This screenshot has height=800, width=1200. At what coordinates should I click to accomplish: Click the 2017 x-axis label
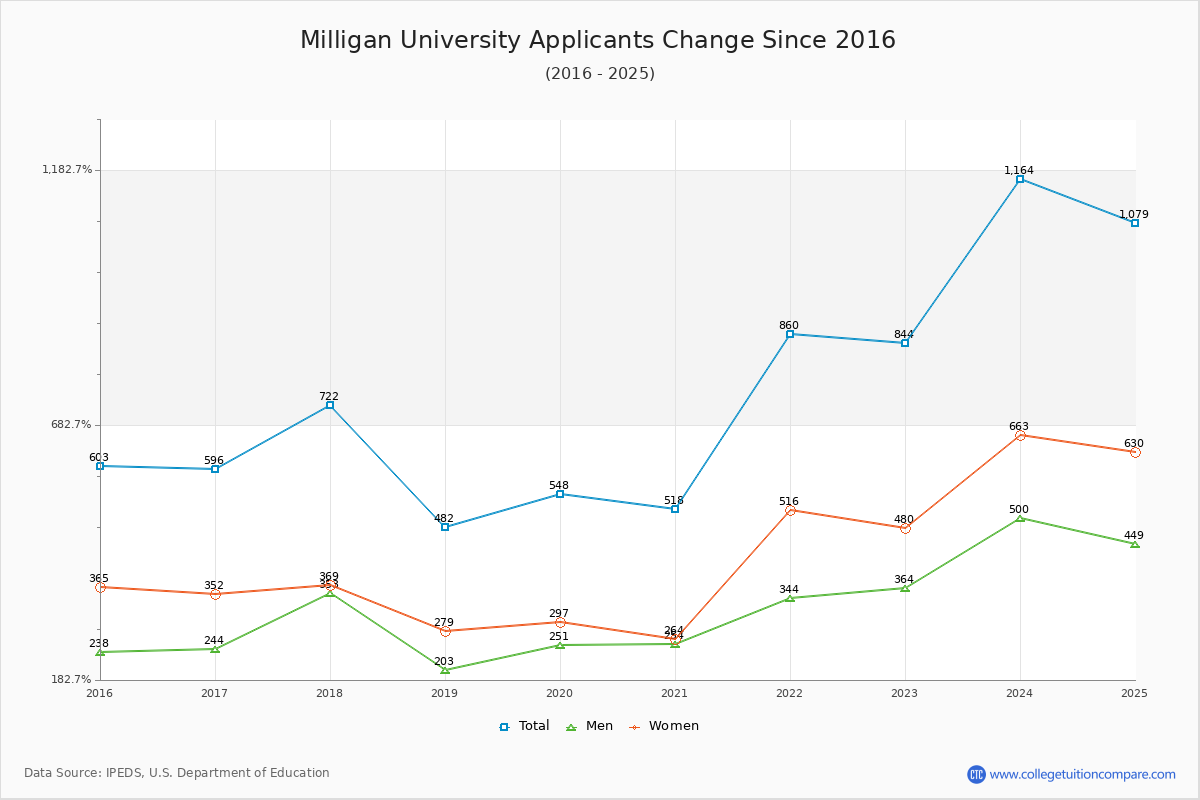215,693
